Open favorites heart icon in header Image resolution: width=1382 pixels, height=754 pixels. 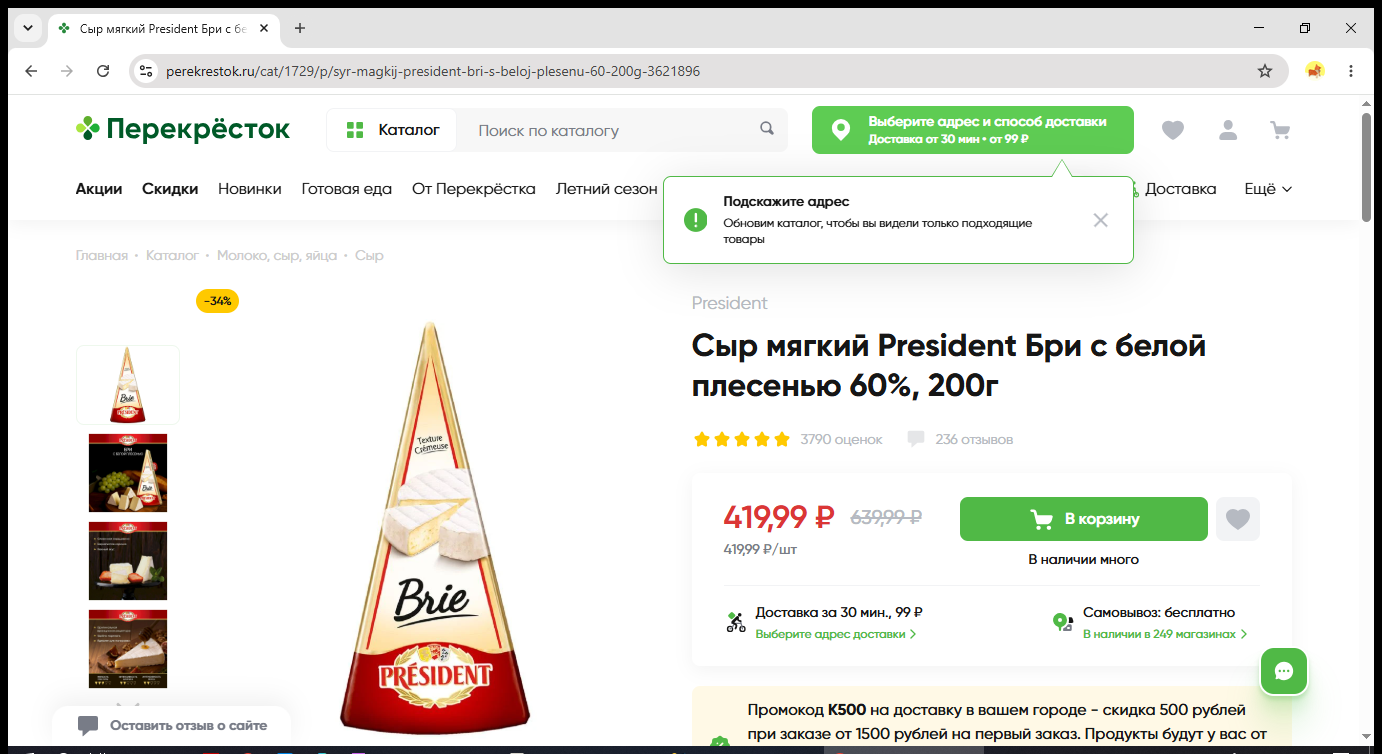pos(1173,130)
